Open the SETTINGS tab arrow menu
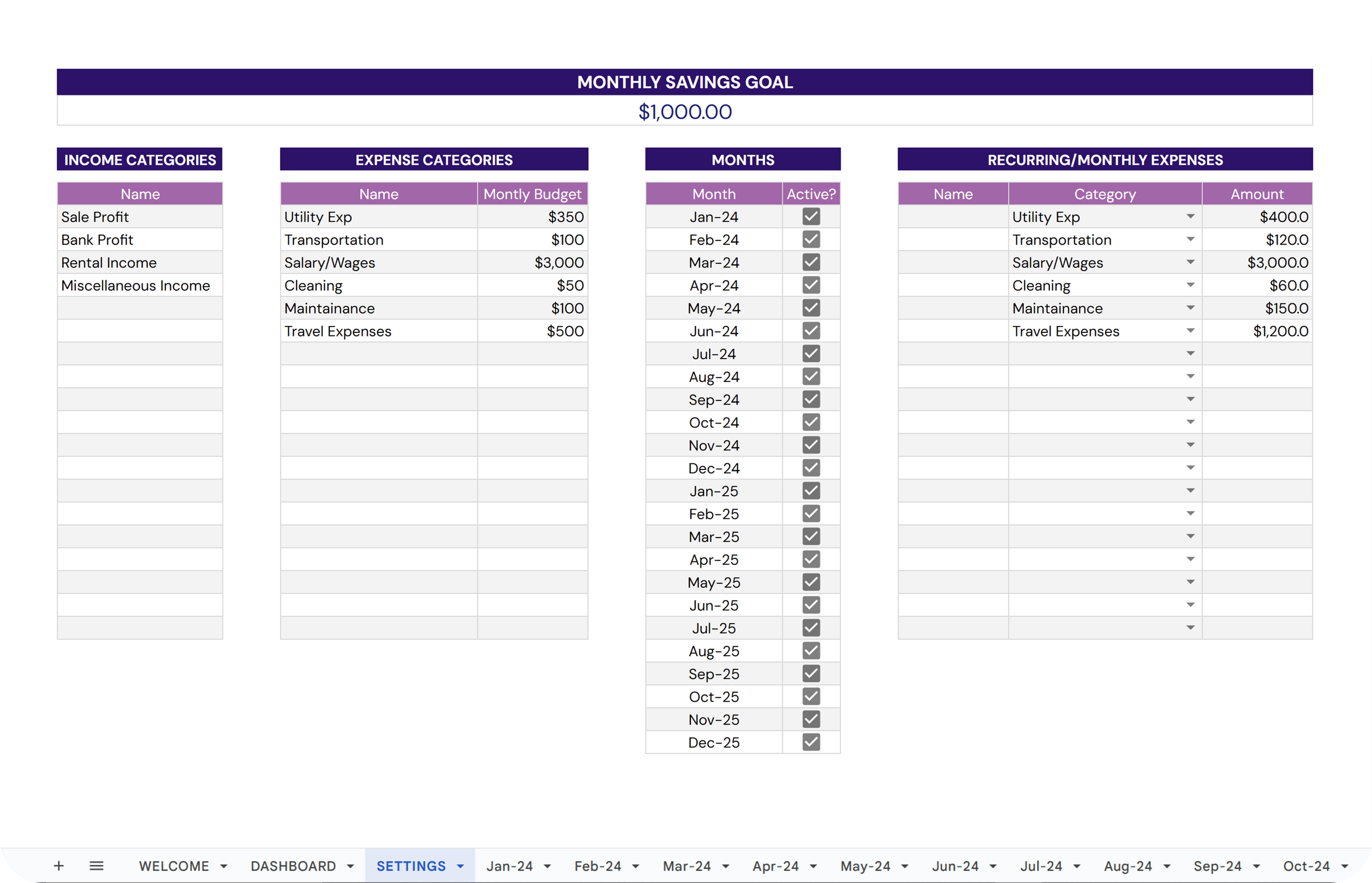Image resolution: width=1372 pixels, height=883 pixels. (461, 866)
